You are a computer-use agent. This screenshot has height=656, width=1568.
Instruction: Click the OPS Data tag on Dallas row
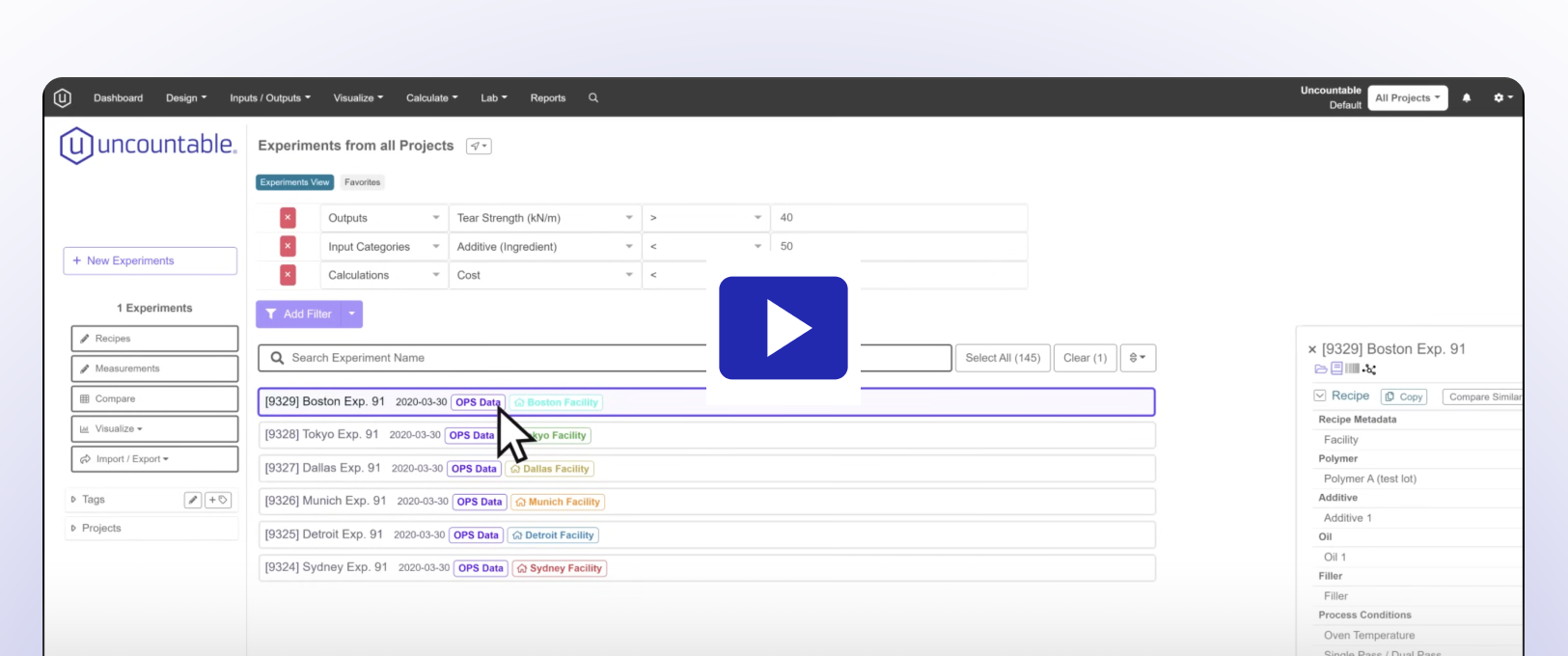475,469
